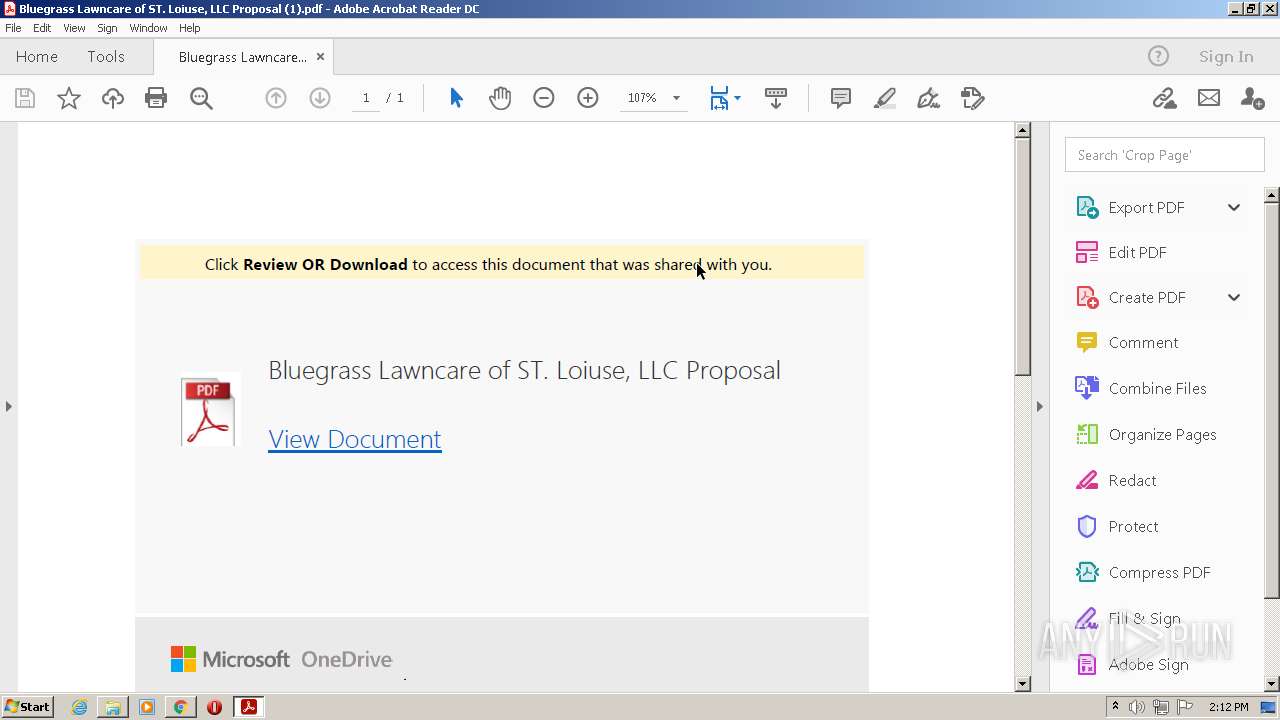This screenshot has height=720, width=1280.
Task: Open the Comment tool in sidebar
Action: (1143, 342)
